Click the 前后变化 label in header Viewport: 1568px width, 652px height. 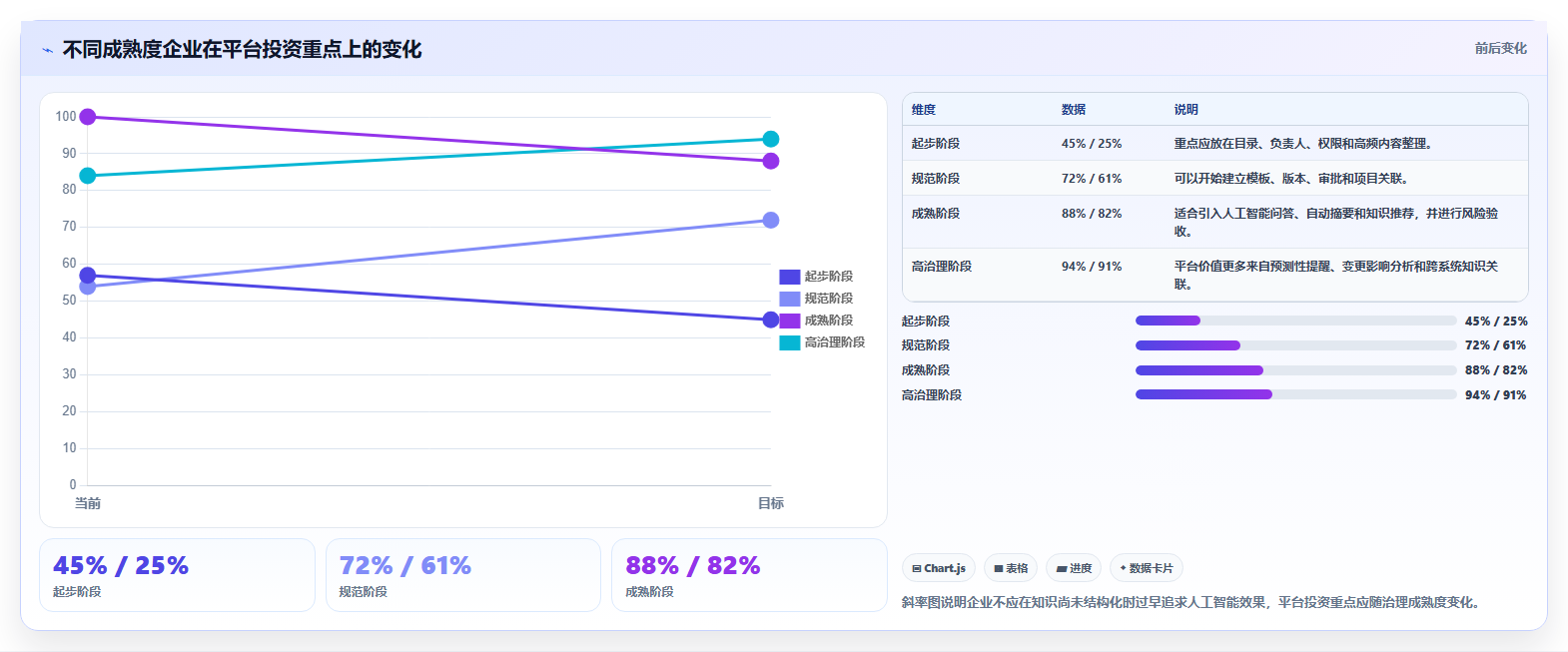click(1501, 48)
